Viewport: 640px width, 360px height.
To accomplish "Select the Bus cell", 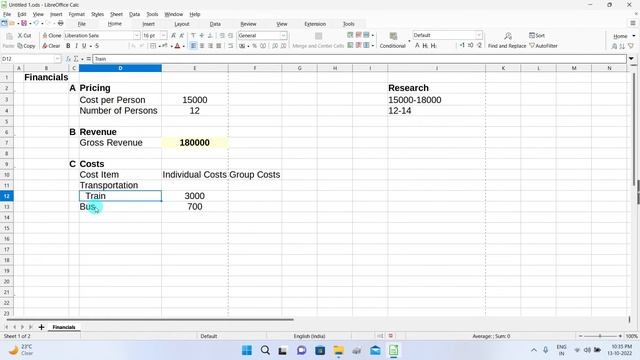I will tap(120, 207).
